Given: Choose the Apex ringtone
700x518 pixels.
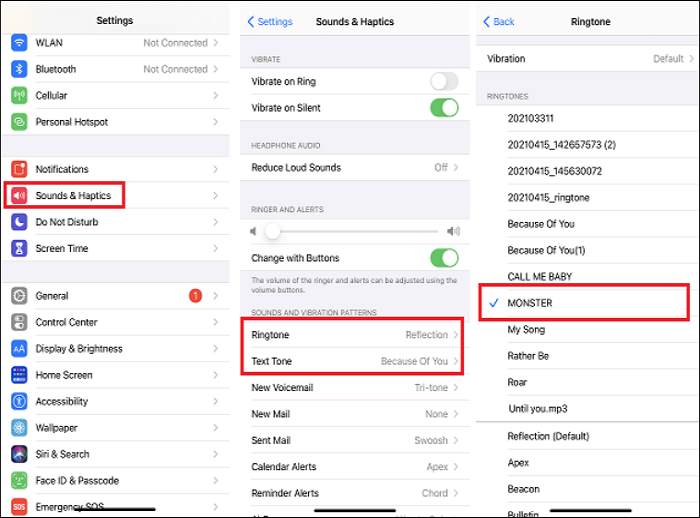Looking at the screenshot, I should pyautogui.click(x=587, y=463).
